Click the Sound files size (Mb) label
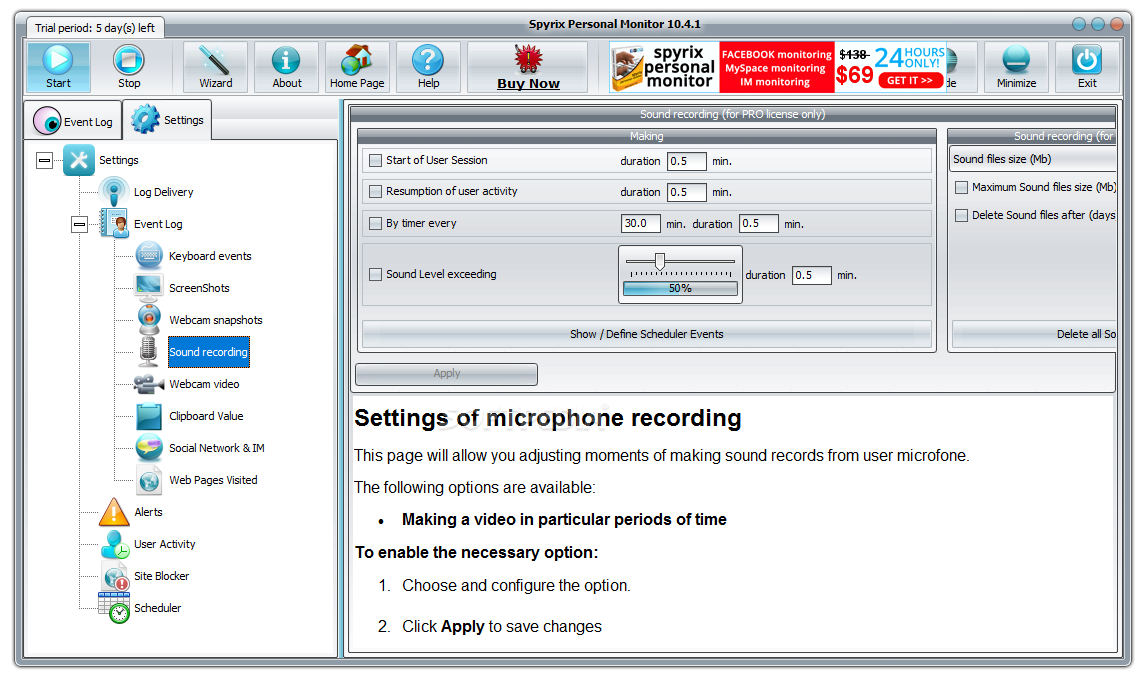This screenshot has width=1147, height=678. tap(1001, 159)
